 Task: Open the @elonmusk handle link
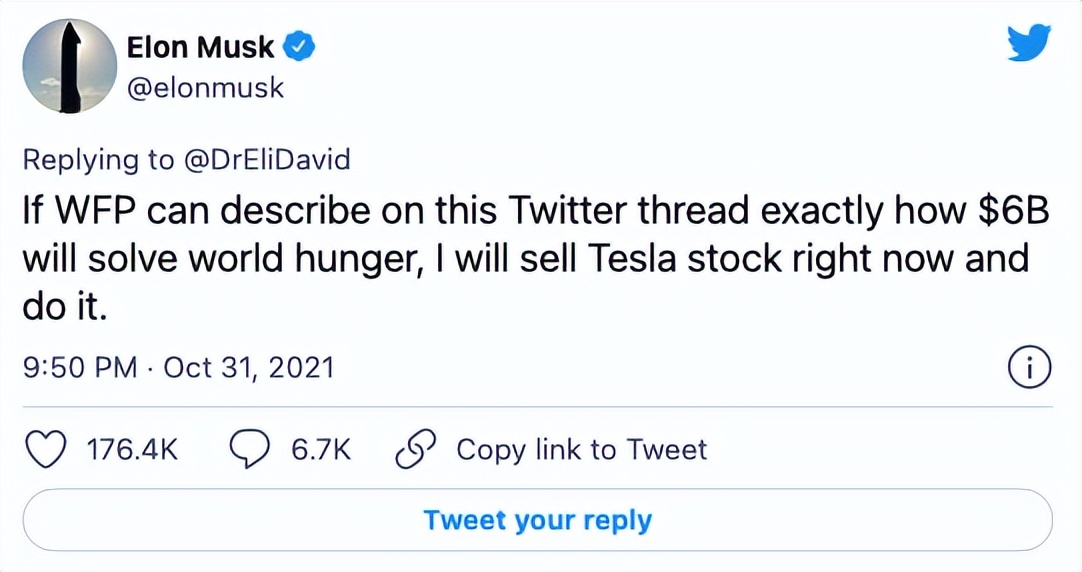[x=206, y=88]
